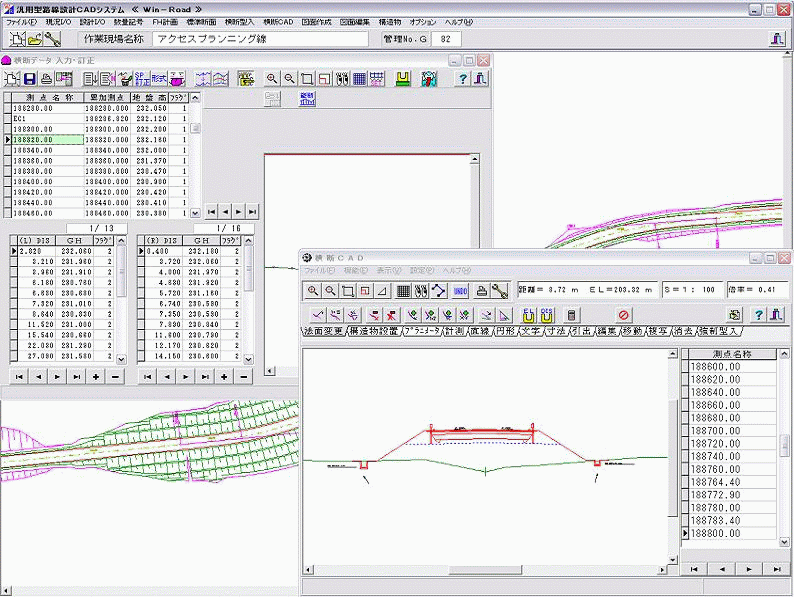Click the save floppy disk icon
Screen dimensions: 794x597
pos(30,79)
